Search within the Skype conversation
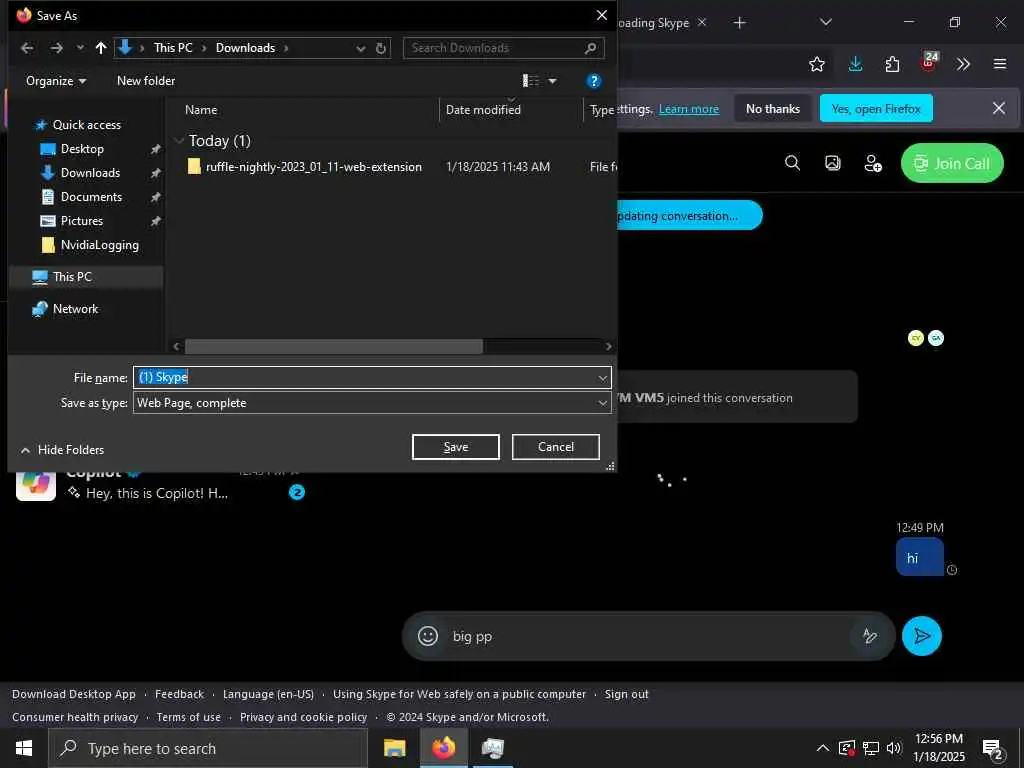 tap(792, 163)
